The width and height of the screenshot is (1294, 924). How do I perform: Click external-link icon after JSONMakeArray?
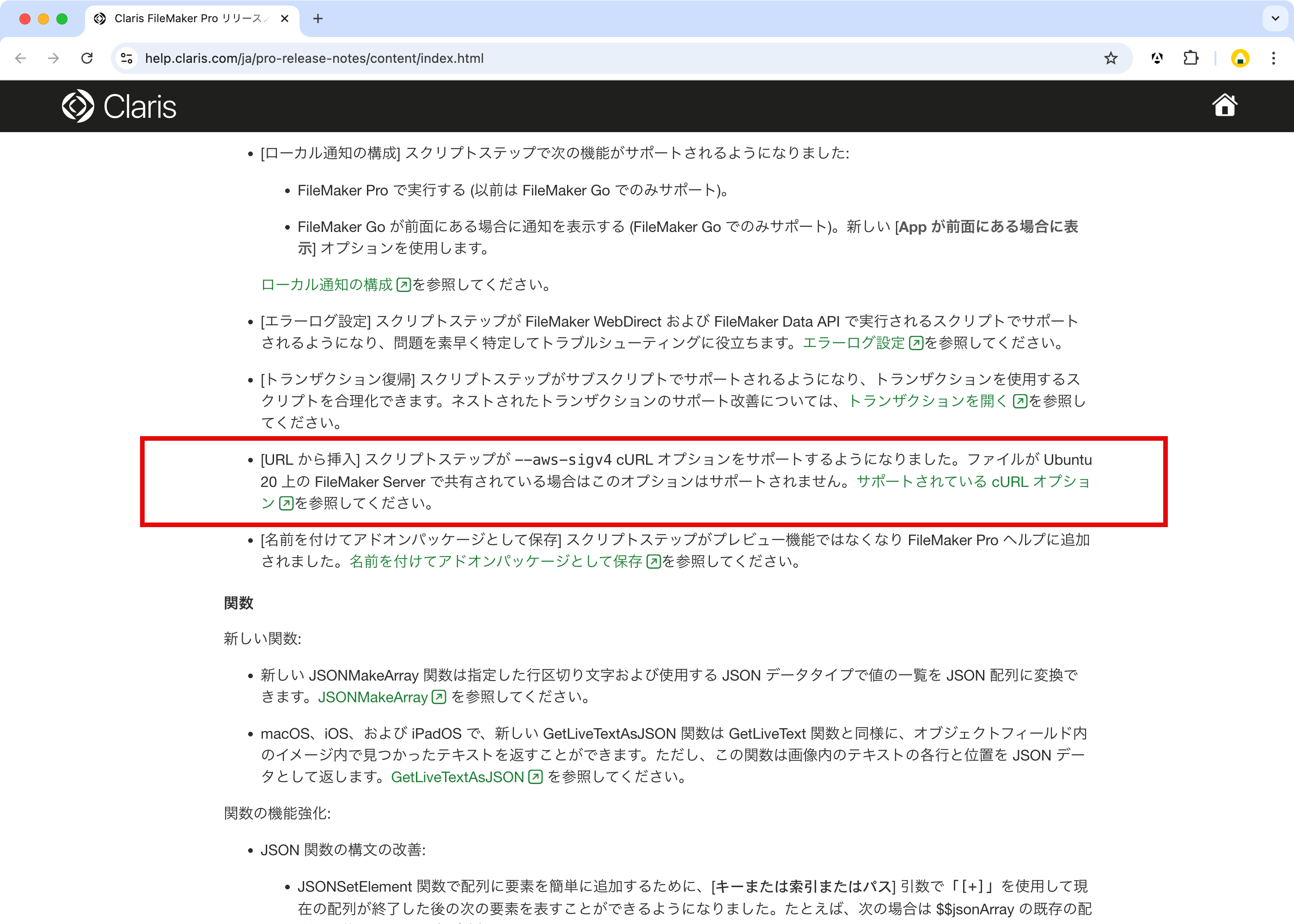coord(439,697)
